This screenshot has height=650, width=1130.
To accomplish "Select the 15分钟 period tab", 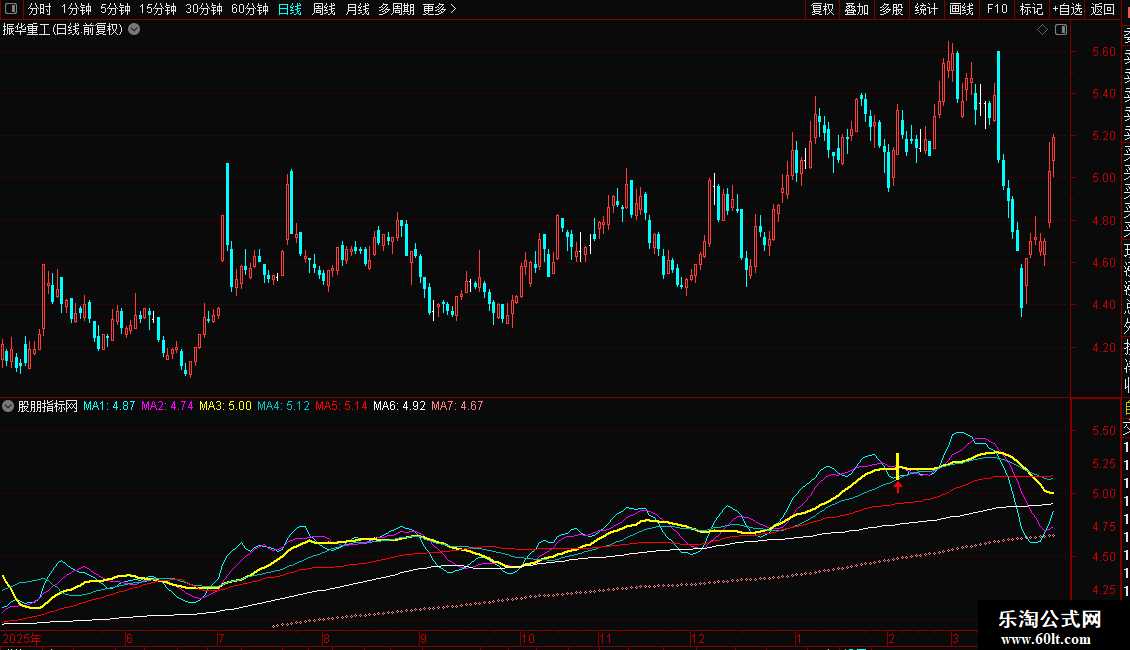I will 158,9.
